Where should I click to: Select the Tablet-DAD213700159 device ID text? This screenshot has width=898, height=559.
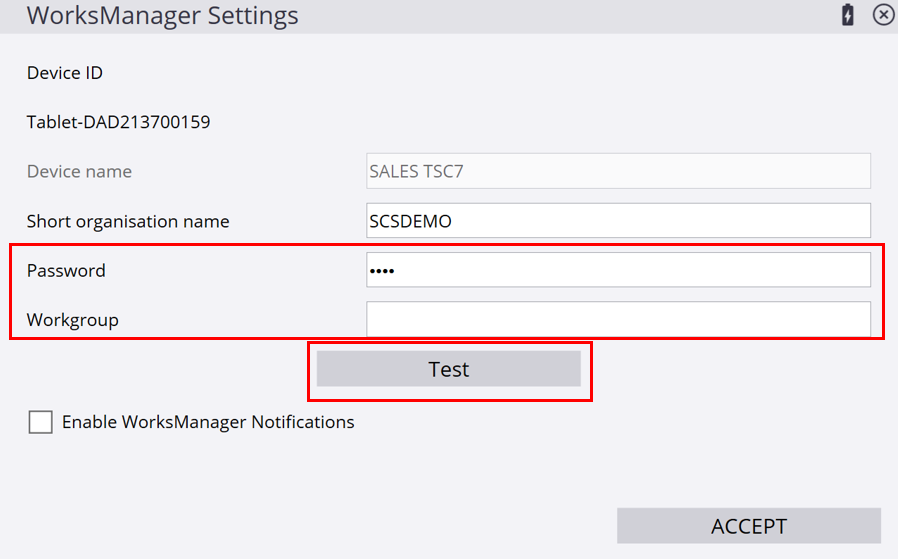[x=119, y=122]
